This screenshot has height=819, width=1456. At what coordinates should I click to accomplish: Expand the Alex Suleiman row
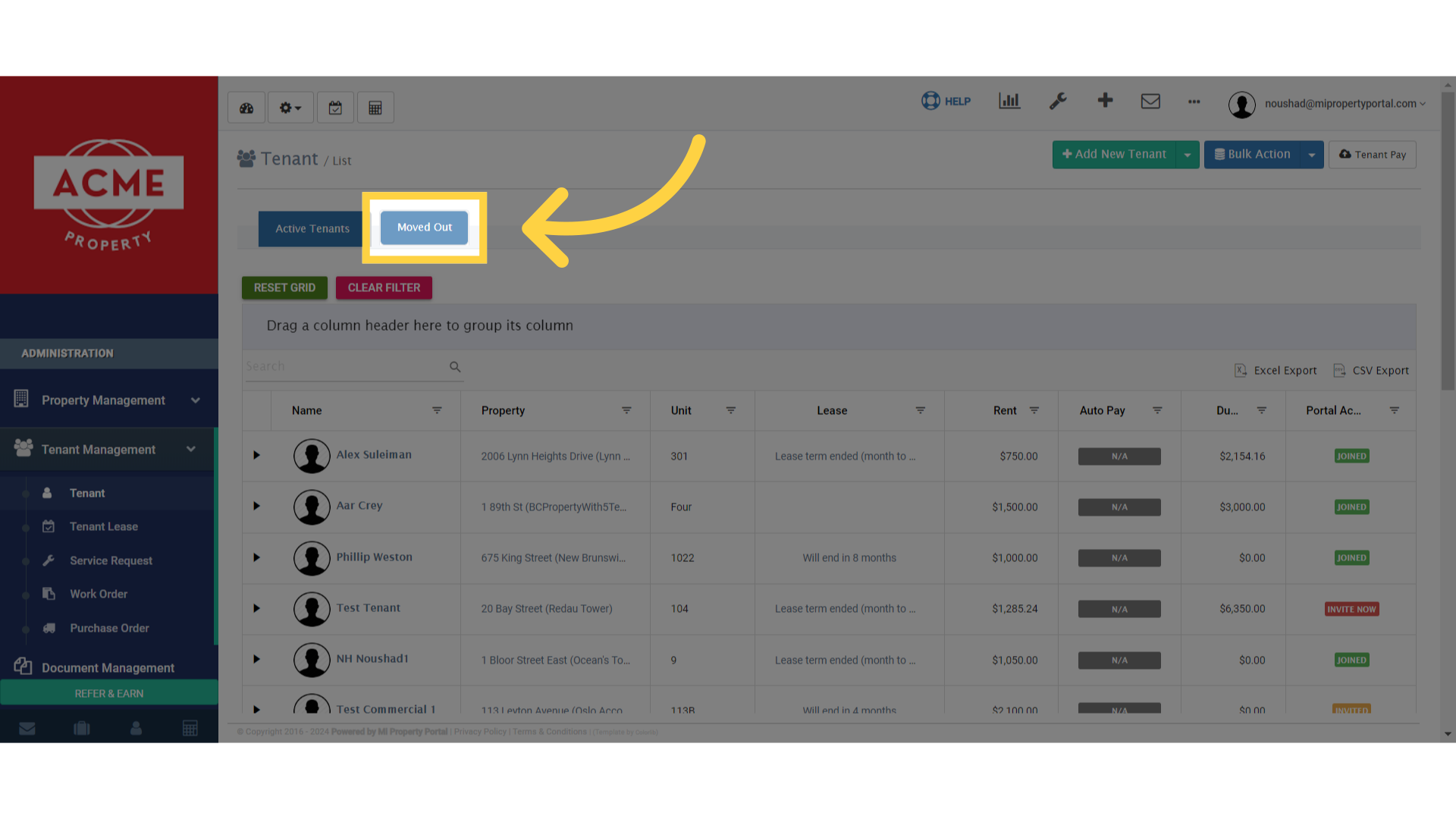[256, 456]
